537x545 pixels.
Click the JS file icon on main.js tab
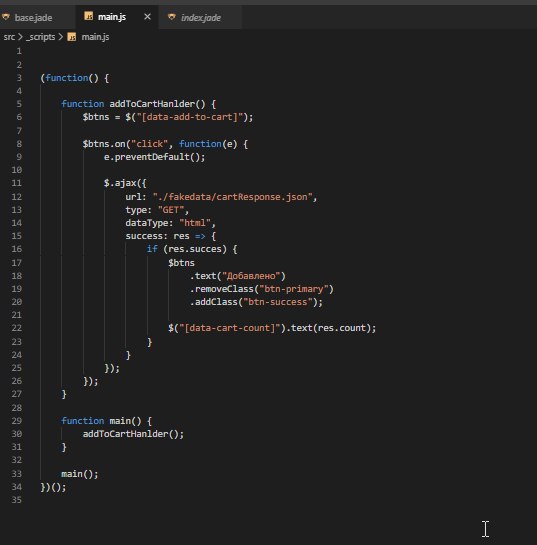(89, 16)
